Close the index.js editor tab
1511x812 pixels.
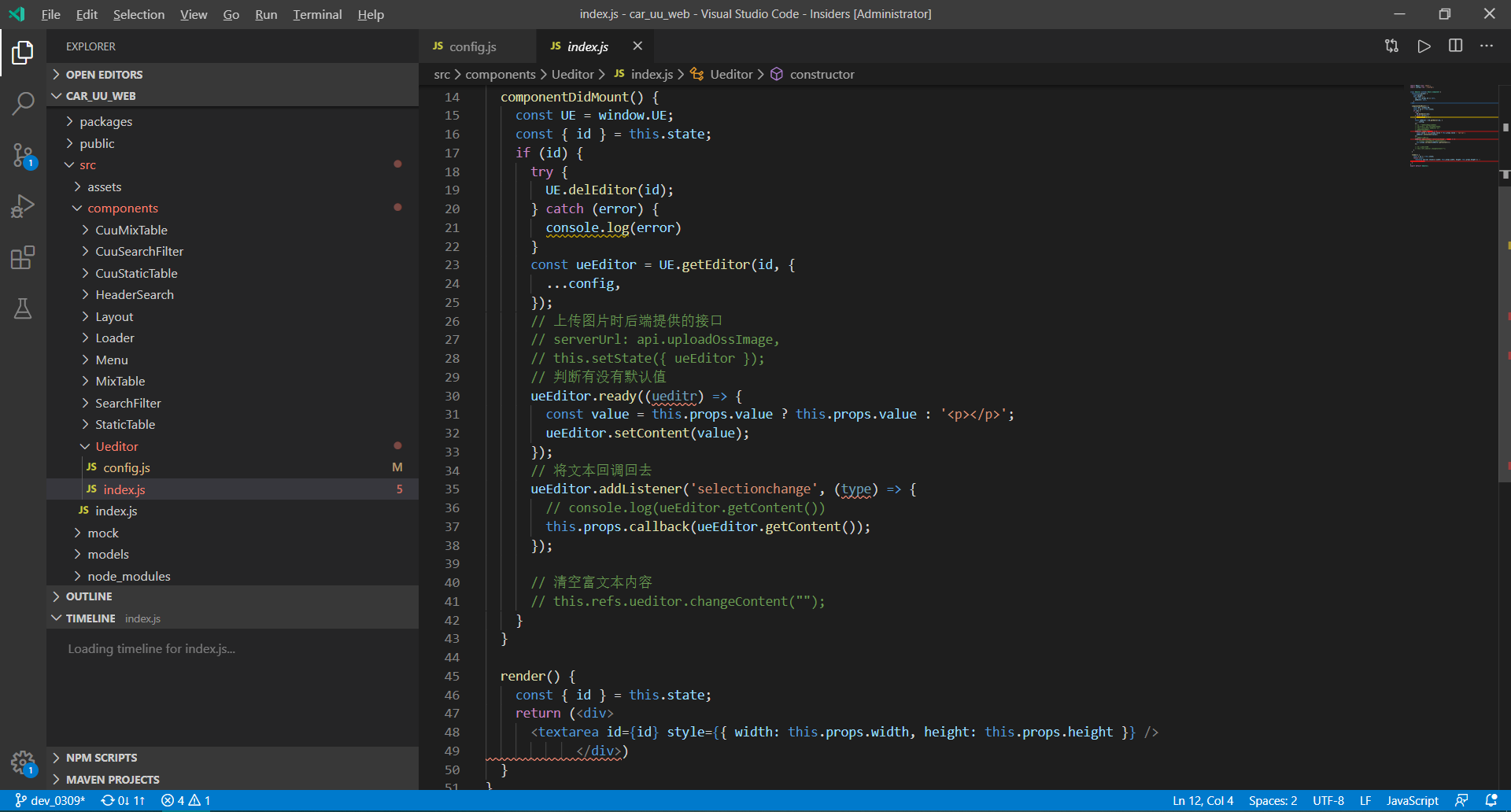tap(637, 46)
